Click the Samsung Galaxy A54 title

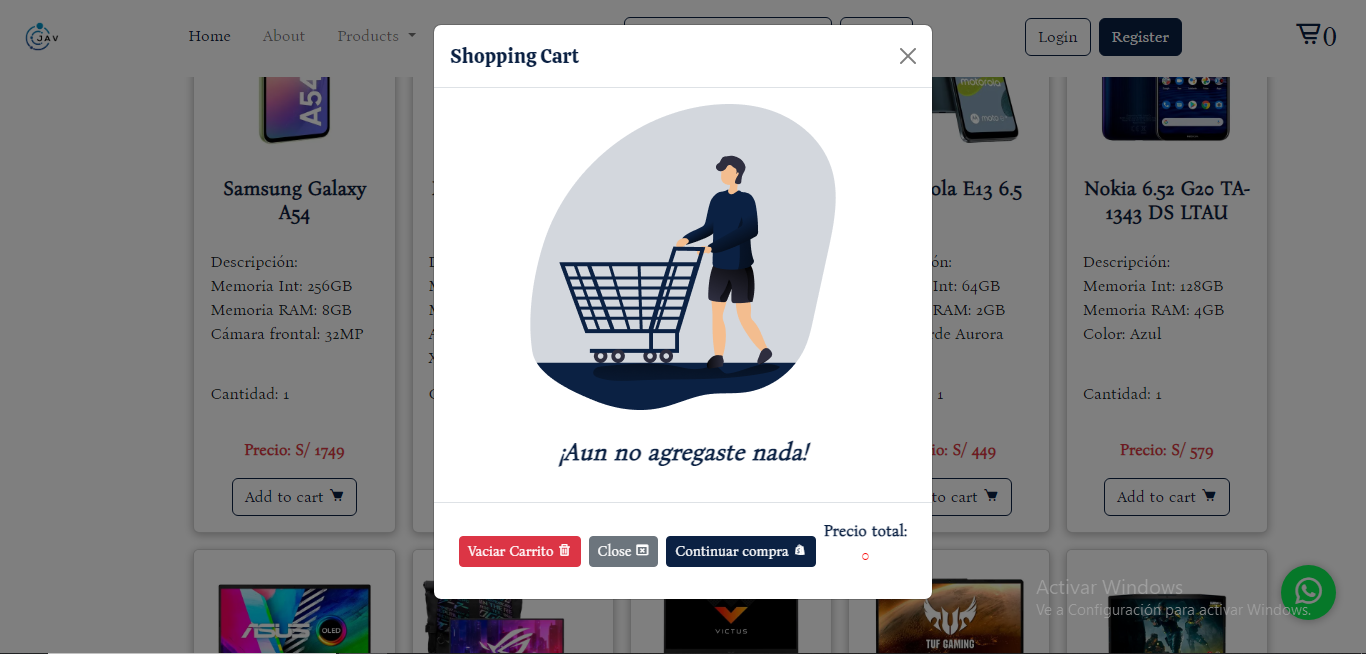(x=294, y=200)
